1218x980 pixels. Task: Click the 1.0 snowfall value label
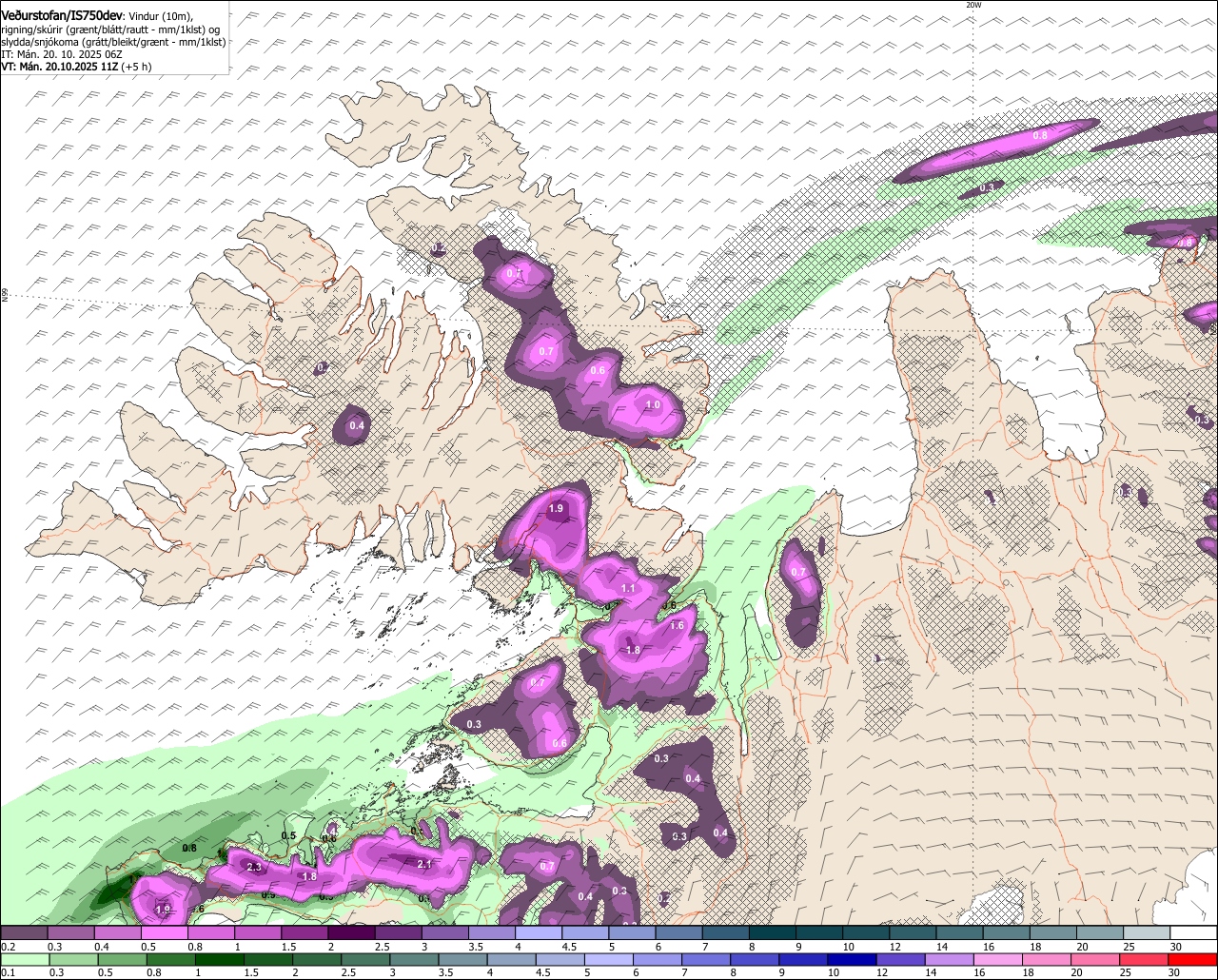653,405
